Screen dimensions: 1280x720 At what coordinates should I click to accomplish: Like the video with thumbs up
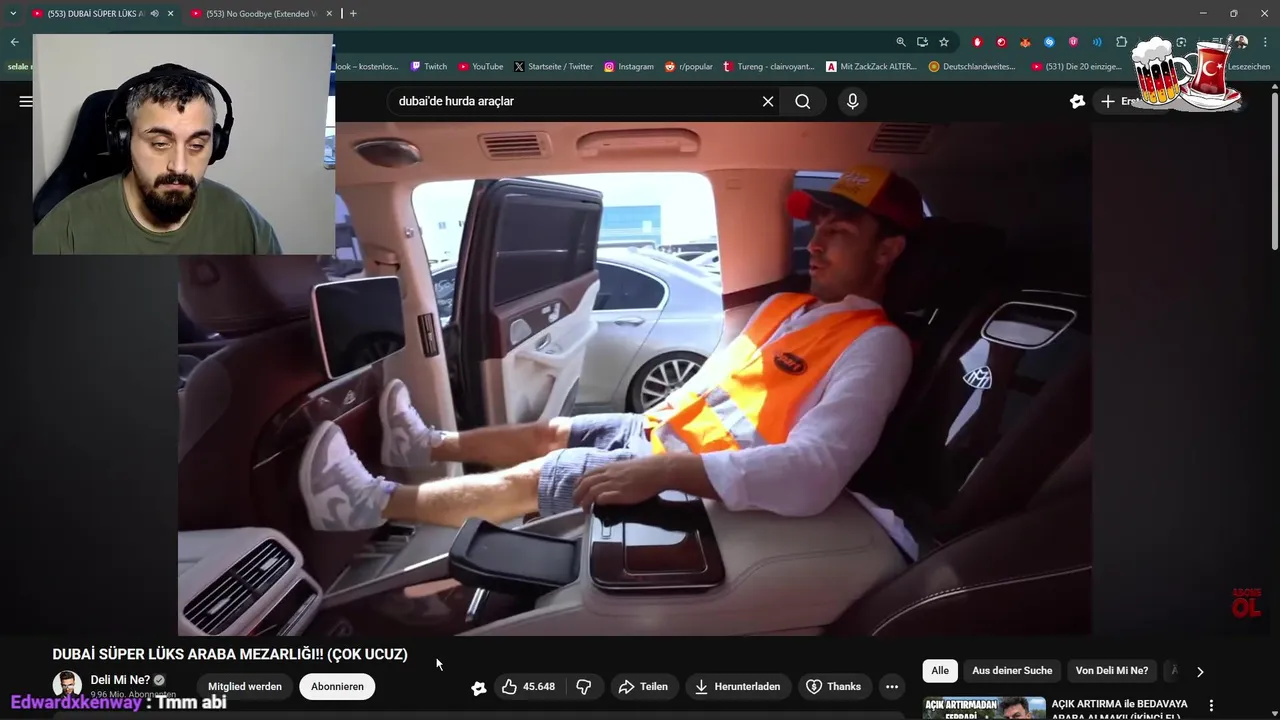pyautogui.click(x=529, y=687)
